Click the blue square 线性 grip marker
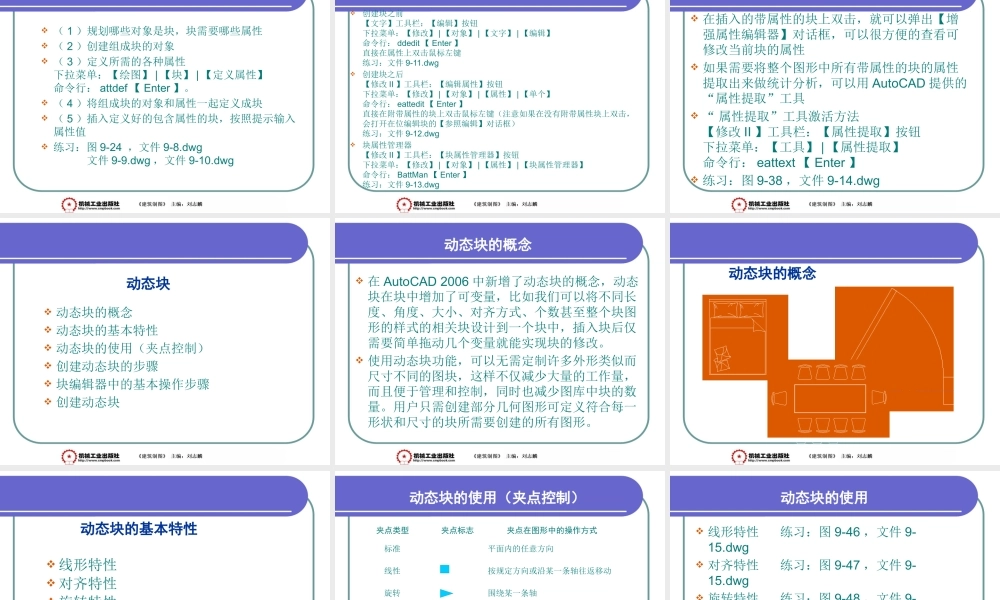This screenshot has width=1000, height=600. pos(445,569)
